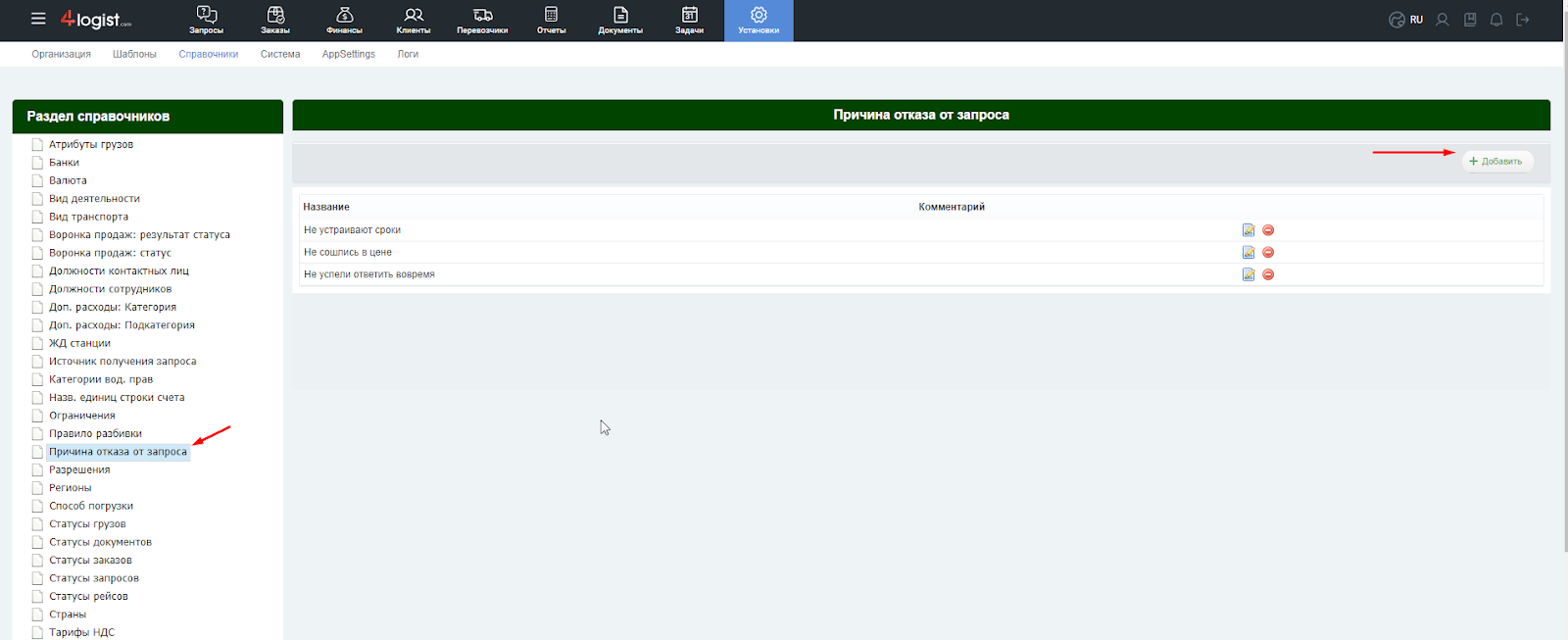Select Должности контактных лиц
Image resolution: width=1568 pixels, height=640 pixels.
119,271
